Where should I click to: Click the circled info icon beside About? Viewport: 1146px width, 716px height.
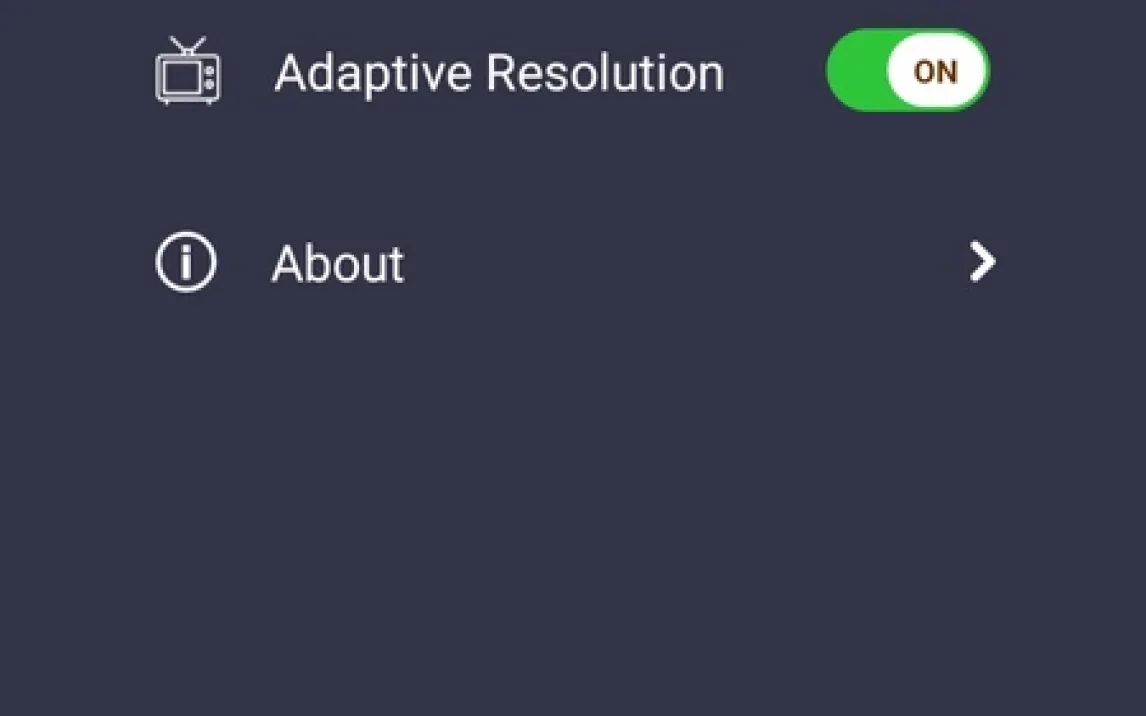click(186, 263)
